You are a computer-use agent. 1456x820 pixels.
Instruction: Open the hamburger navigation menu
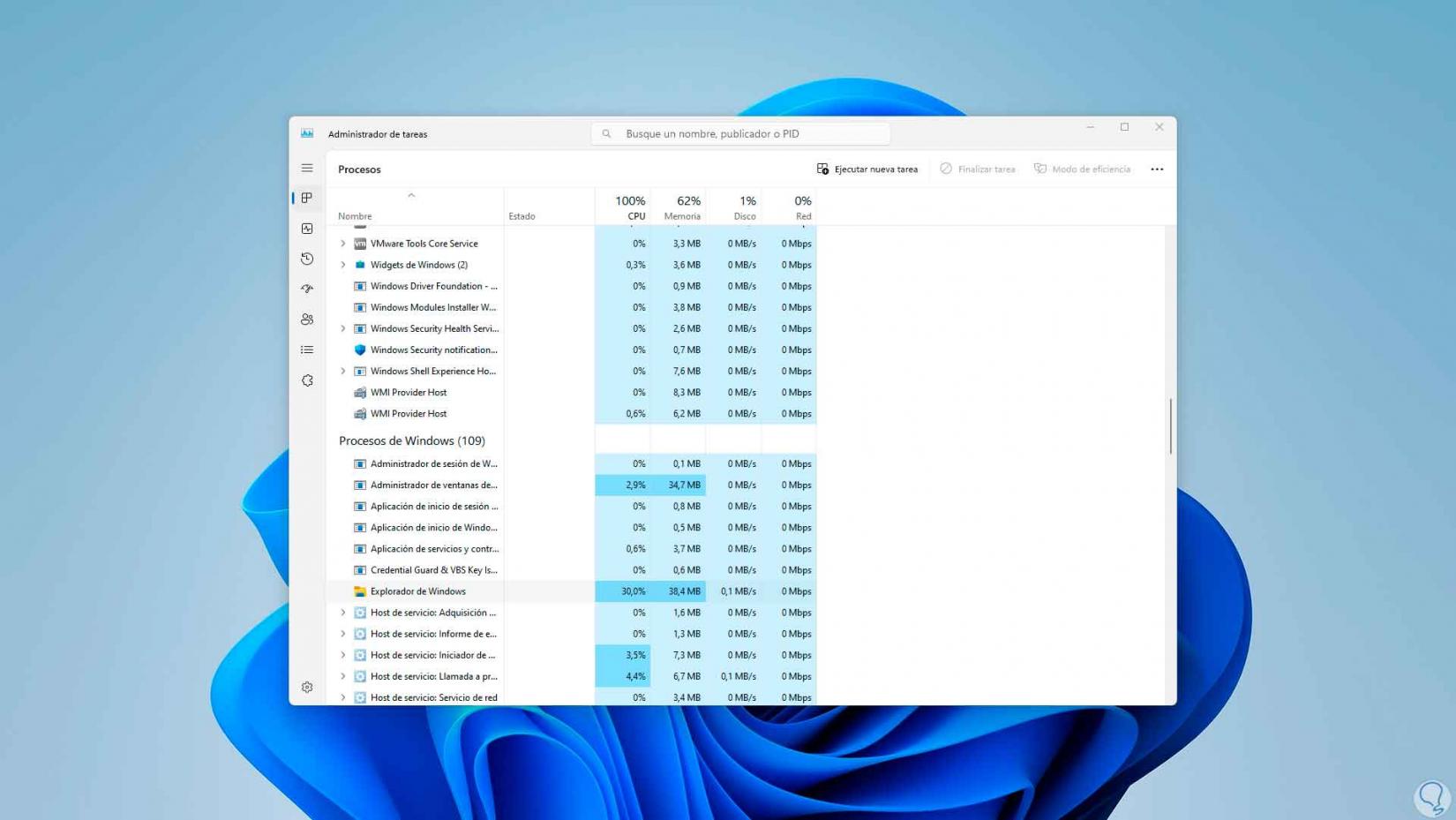click(307, 168)
